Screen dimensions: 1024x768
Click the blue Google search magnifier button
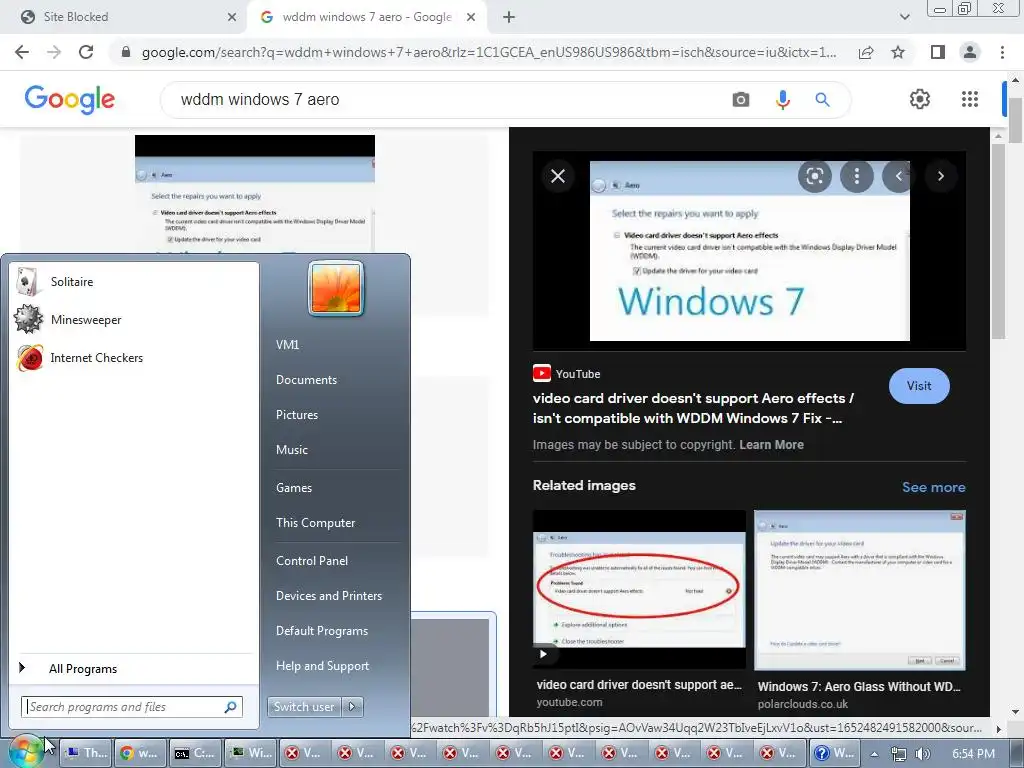[x=822, y=99]
